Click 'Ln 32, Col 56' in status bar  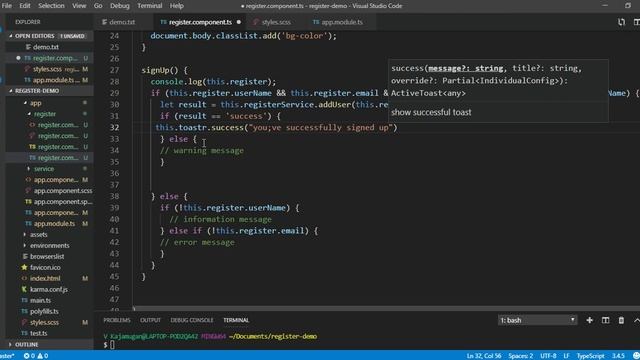pos(484,356)
